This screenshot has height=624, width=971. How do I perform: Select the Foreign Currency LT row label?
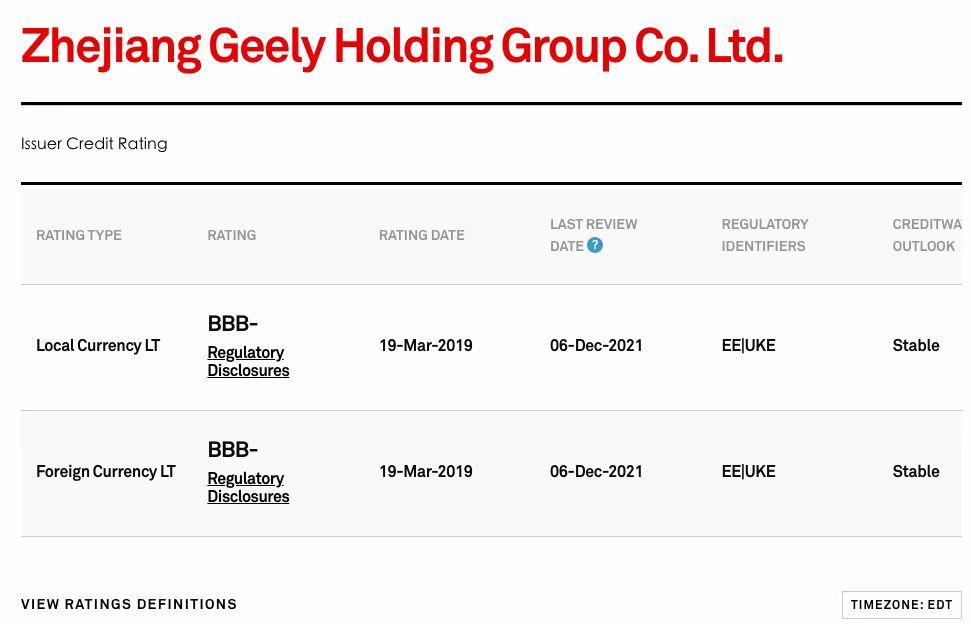[x=106, y=472]
